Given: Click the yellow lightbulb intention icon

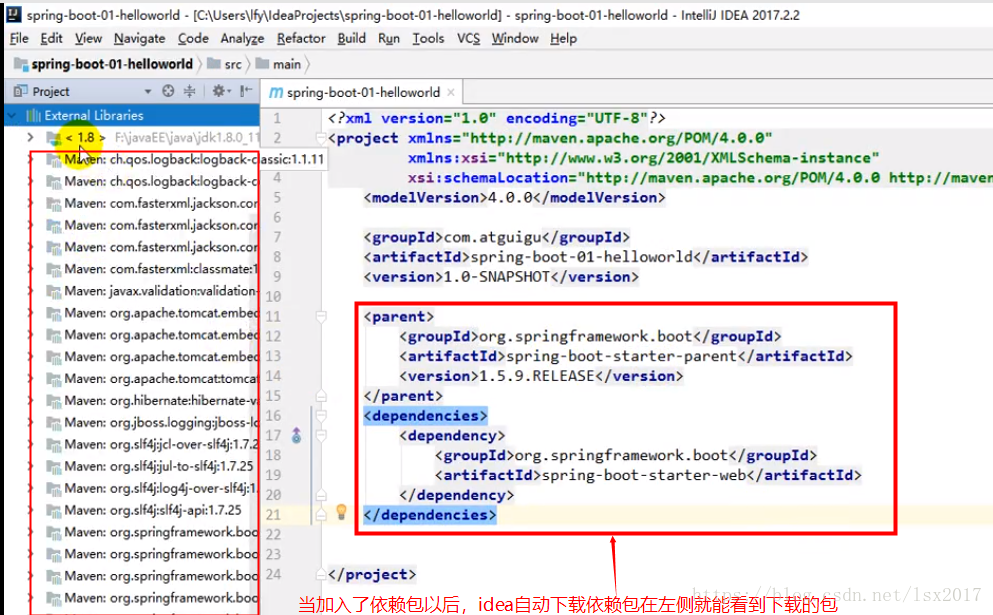Looking at the screenshot, I should pos(341,511).
